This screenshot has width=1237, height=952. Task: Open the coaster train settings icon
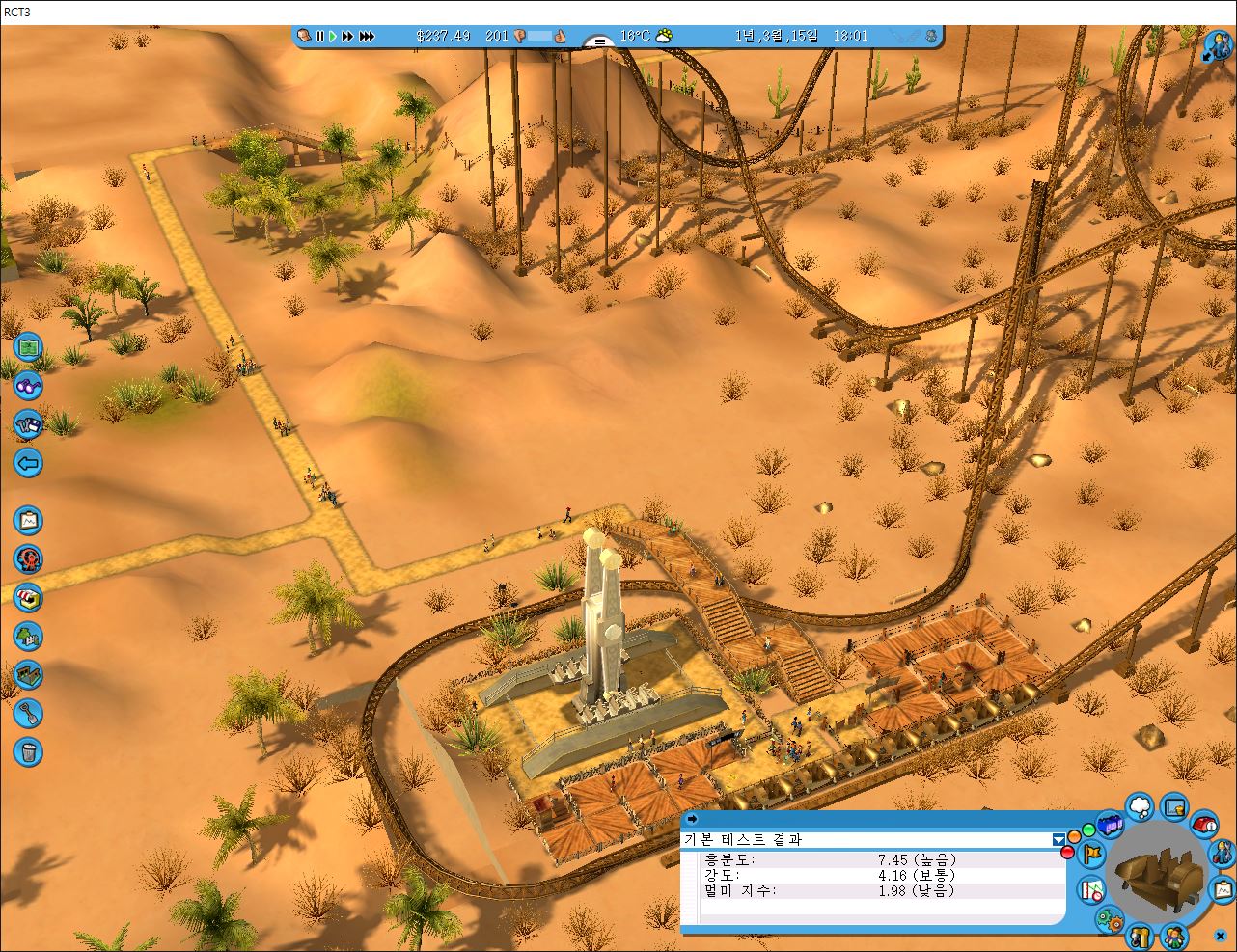point(1111,825)
